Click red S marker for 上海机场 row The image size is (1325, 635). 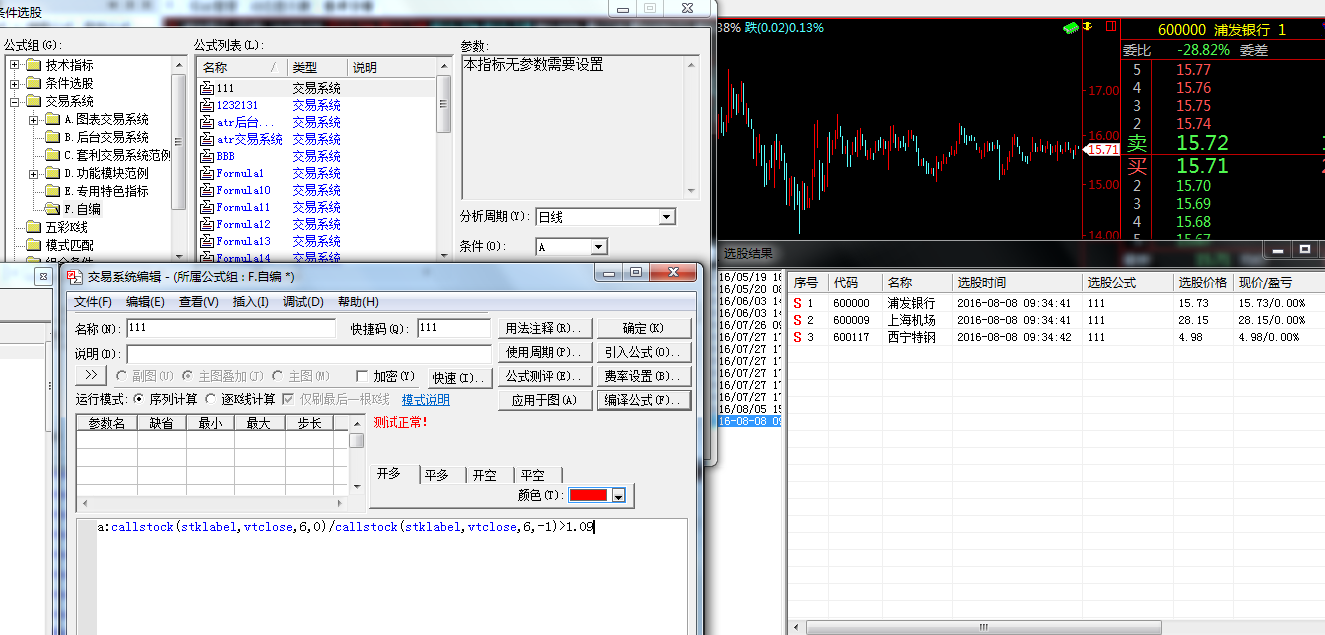[x=797, y=320]
